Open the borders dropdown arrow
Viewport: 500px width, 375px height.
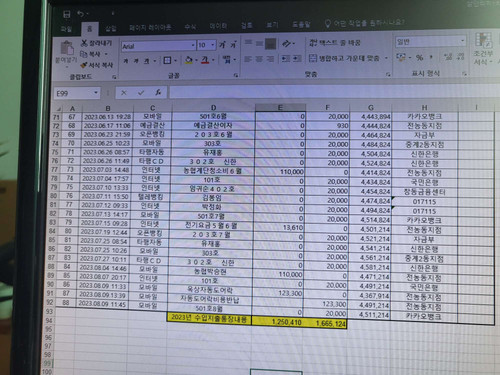175,61
